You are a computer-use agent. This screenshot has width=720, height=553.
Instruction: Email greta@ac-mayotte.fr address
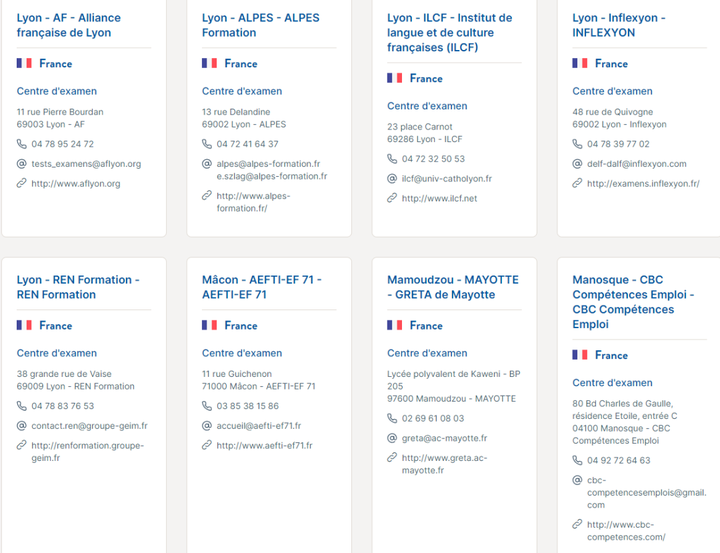[x=444, y=438]
